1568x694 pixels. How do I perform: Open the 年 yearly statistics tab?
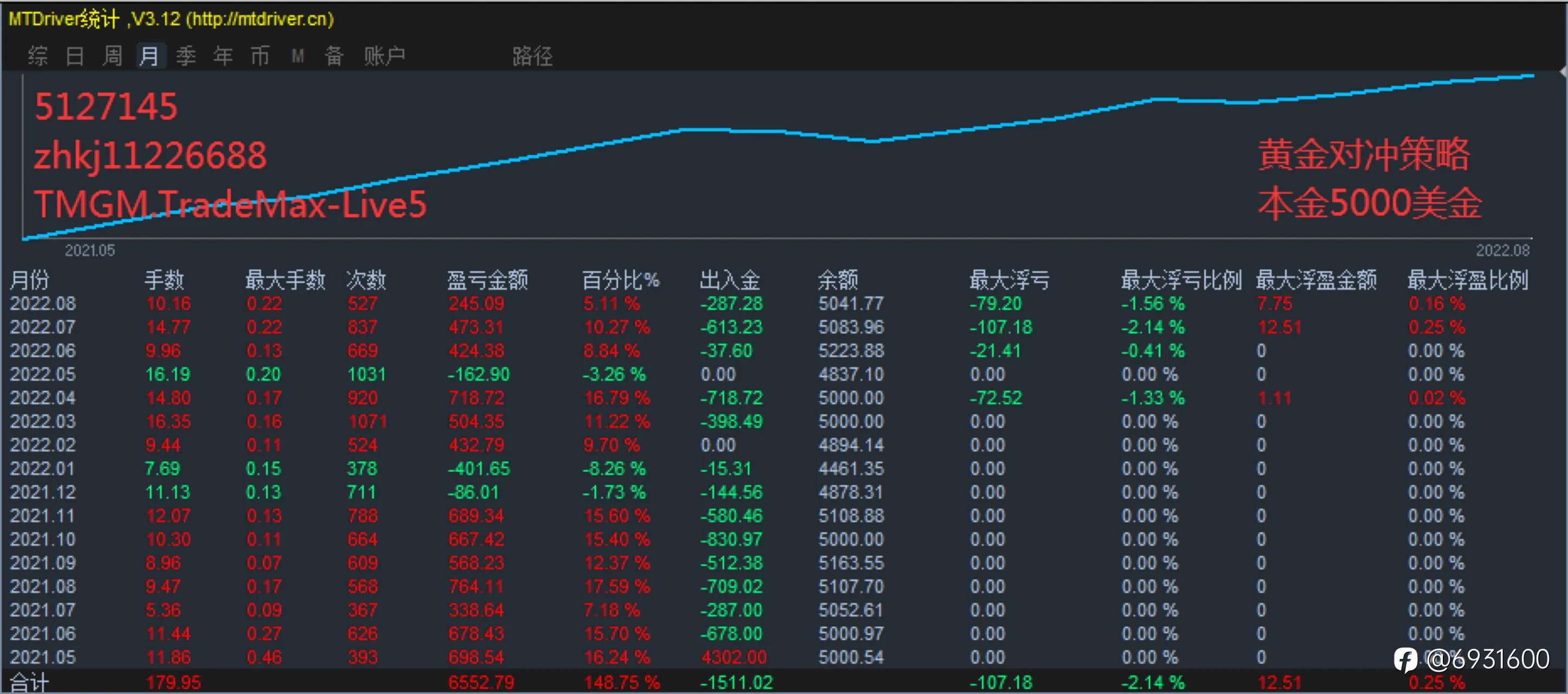(223, 56)
